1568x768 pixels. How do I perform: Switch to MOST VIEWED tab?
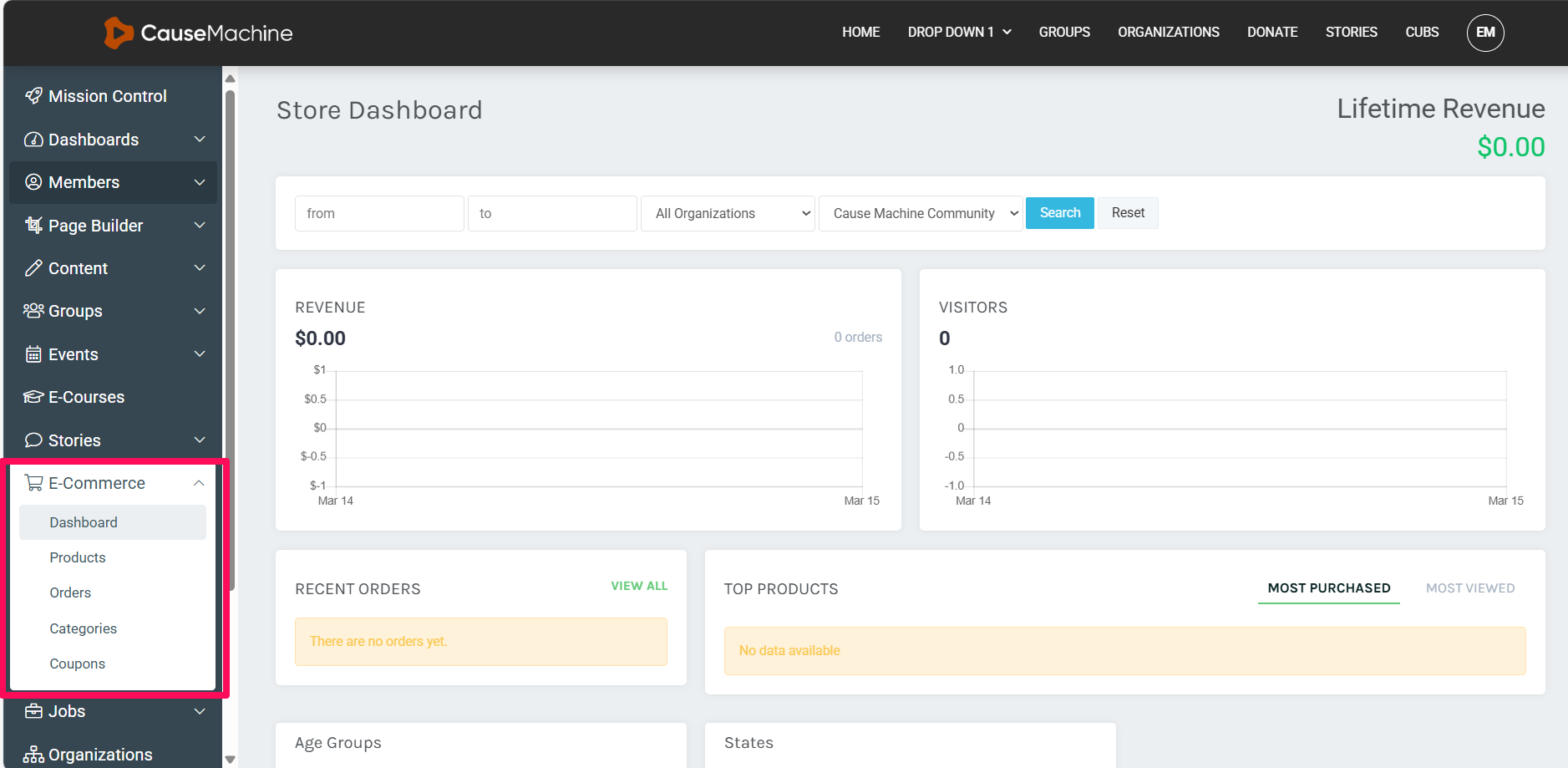point(1470,588)
